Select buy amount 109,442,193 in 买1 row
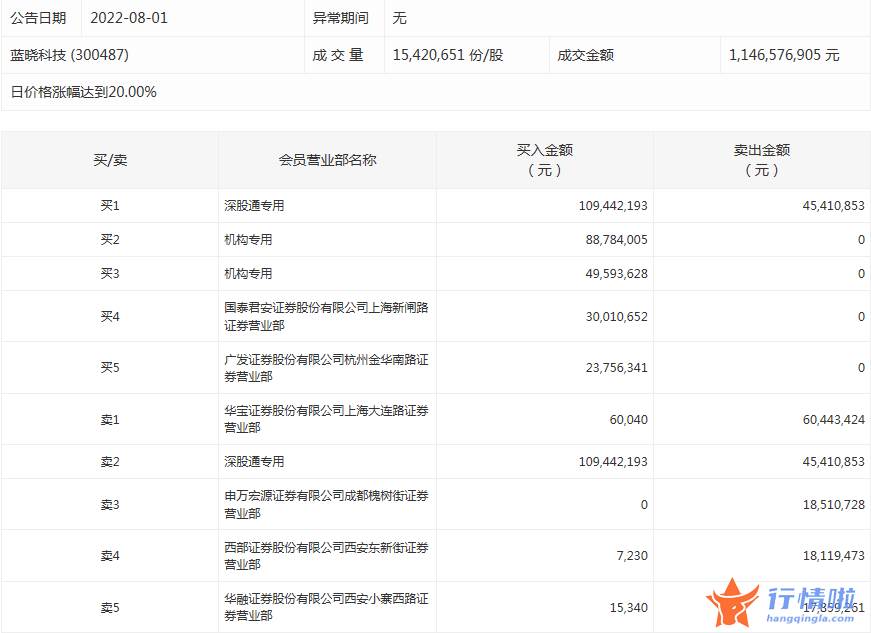The height and width of the screenshot is (633, 871). click(x=613, y=206)
